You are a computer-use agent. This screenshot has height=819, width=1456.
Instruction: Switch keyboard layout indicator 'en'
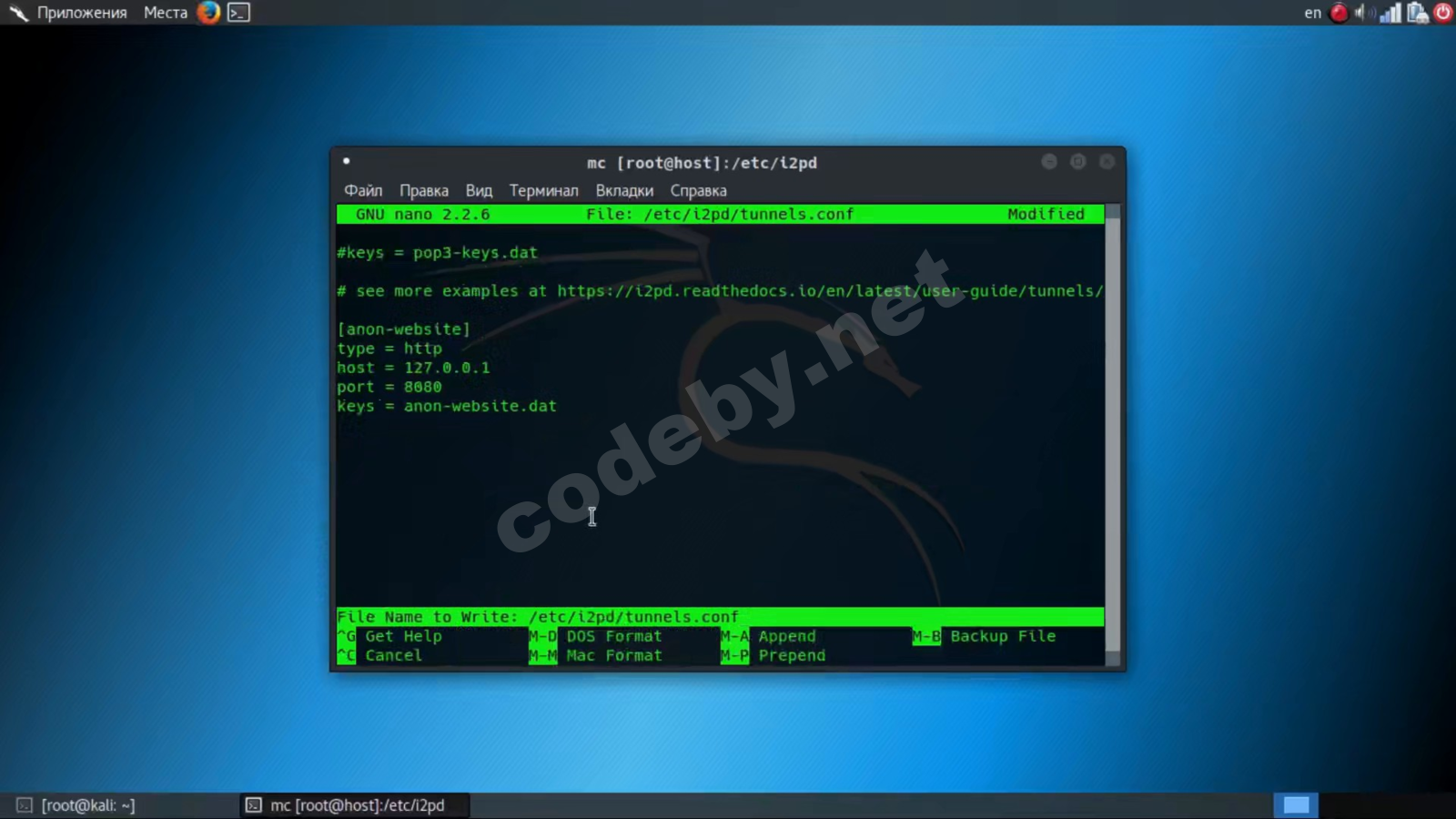[x=1312, y=13]
